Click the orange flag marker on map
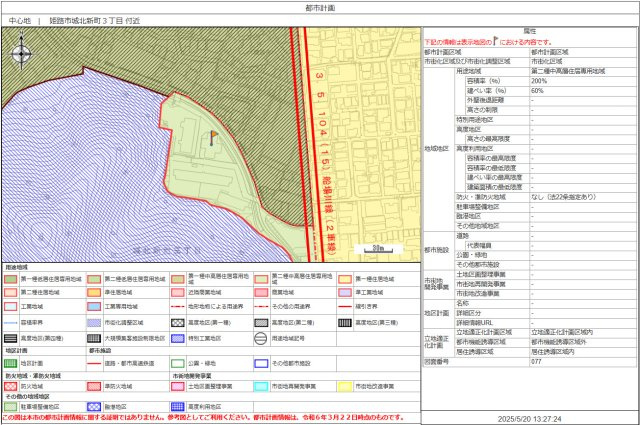The width and height of the screenshot is (640, 425). pos(212,138)
